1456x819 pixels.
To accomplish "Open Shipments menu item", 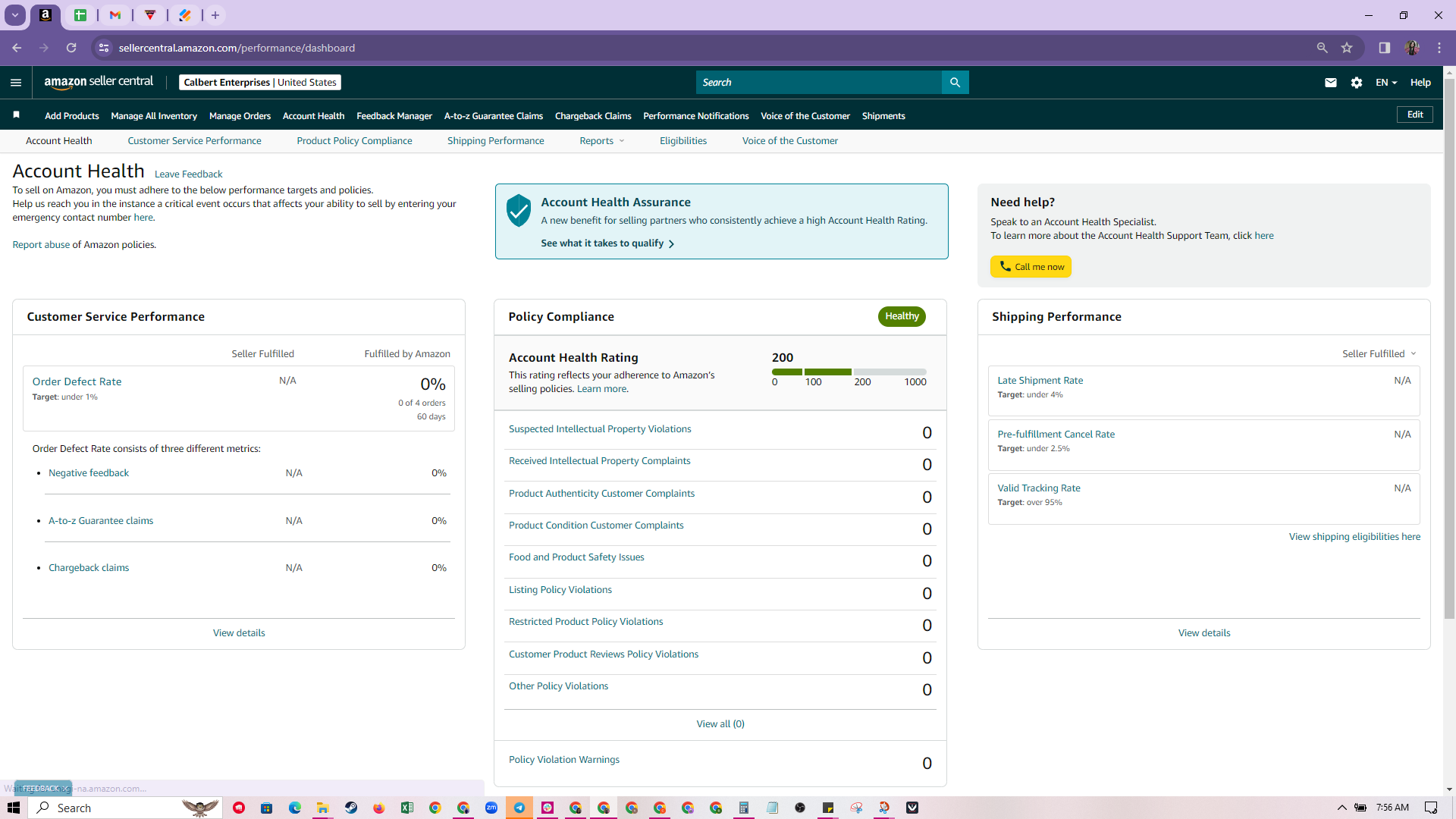I will 883,116.
